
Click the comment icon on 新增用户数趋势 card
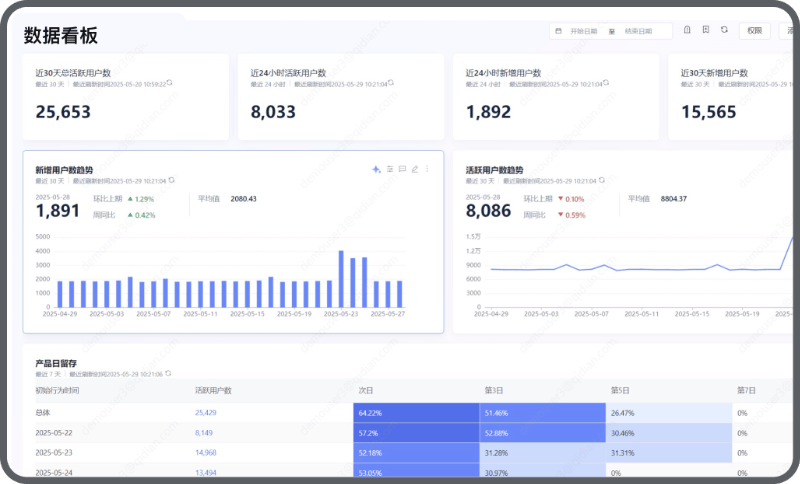(x=402, y=169)
